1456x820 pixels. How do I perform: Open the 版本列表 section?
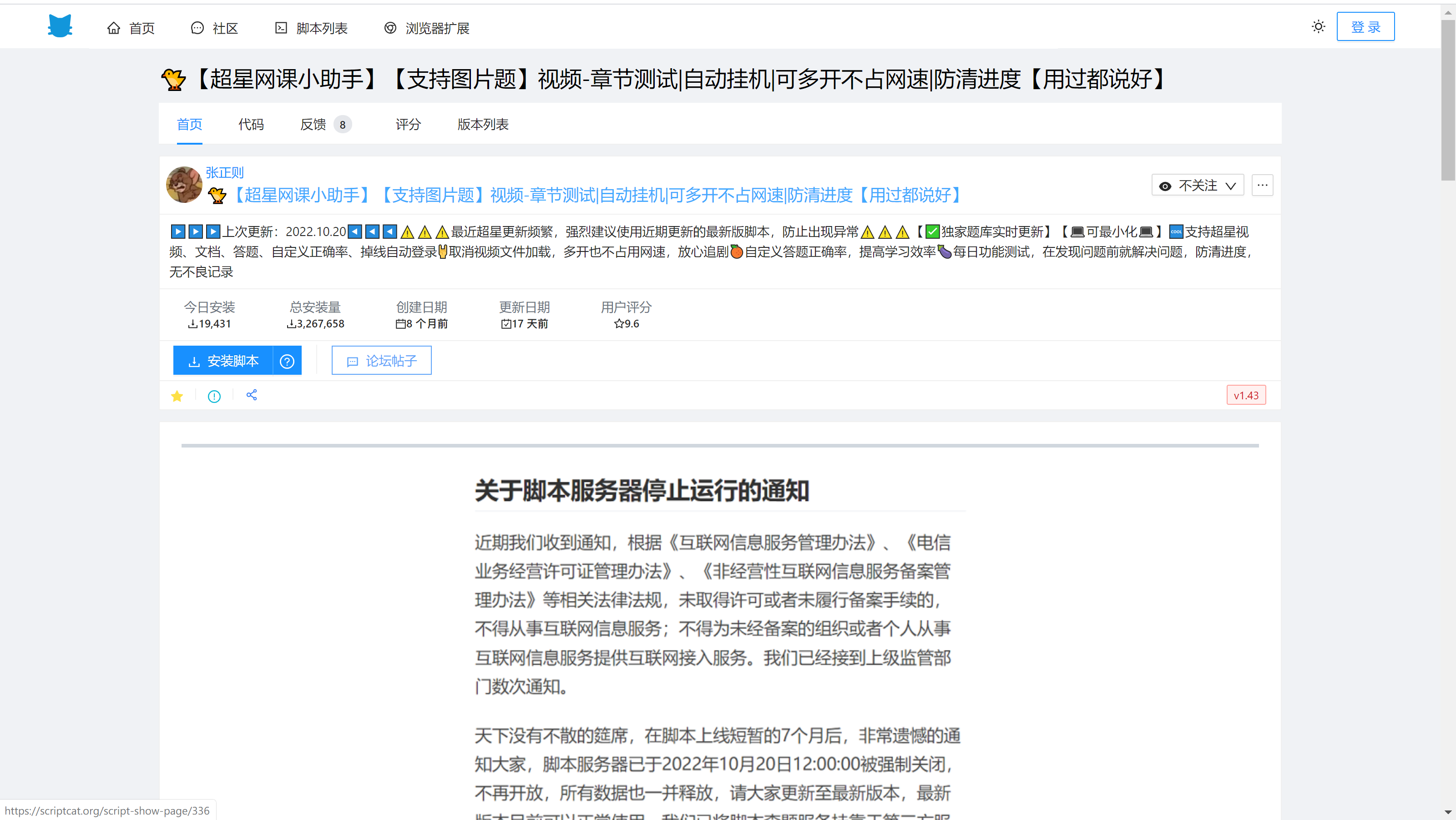(x=482, y=124)
